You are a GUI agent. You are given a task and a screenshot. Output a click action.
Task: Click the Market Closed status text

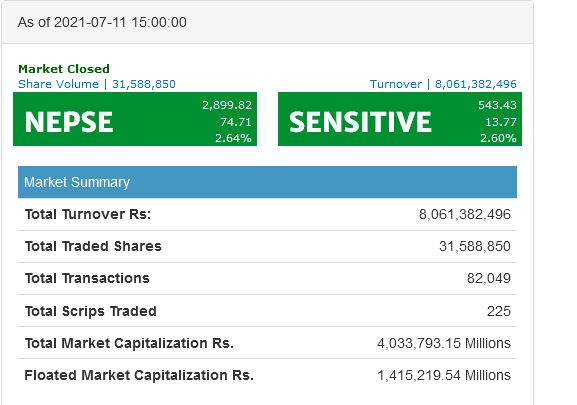[64, 69]
